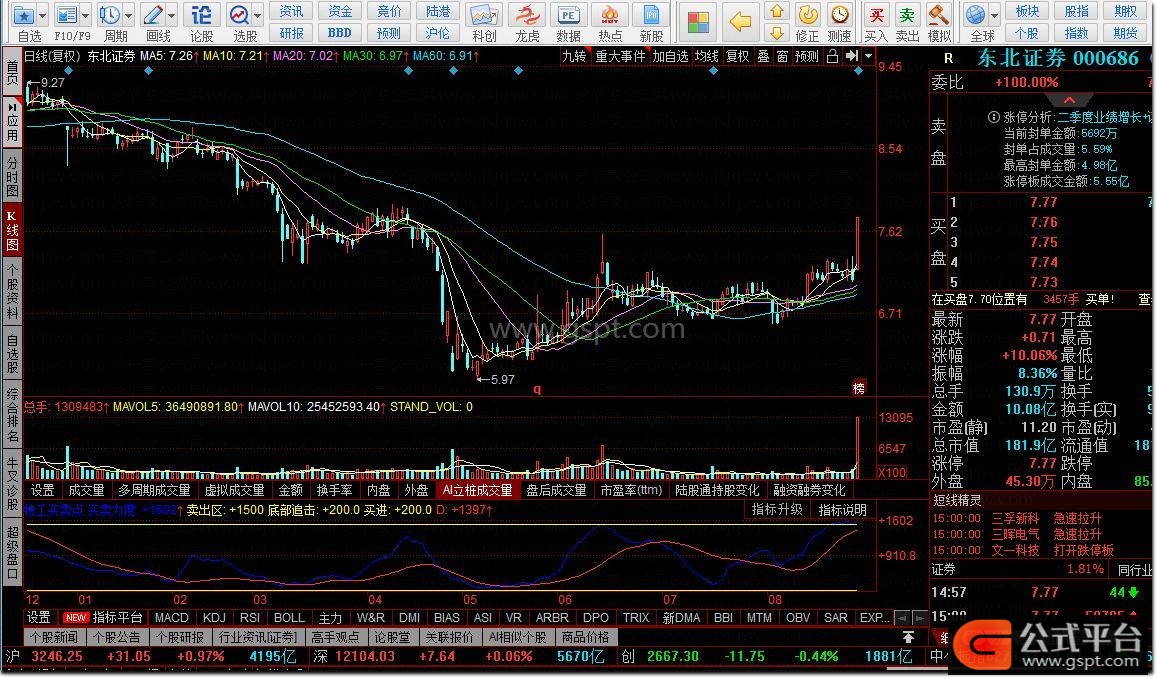This screenshot has height=678, width=1158.
Task: Click the 文一科技 短线精灵 entry
Action: [1015, 550]
